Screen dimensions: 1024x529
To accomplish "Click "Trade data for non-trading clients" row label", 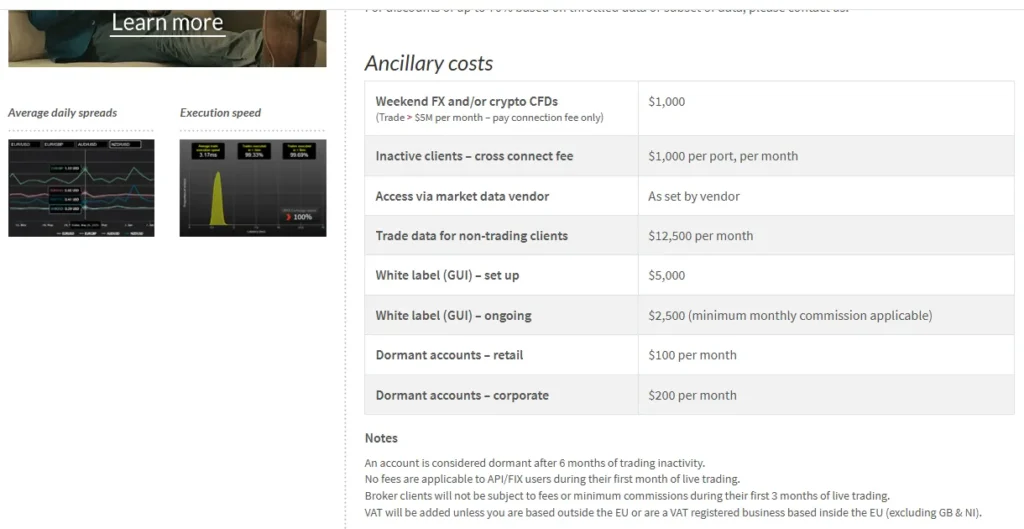I will 471,236.
